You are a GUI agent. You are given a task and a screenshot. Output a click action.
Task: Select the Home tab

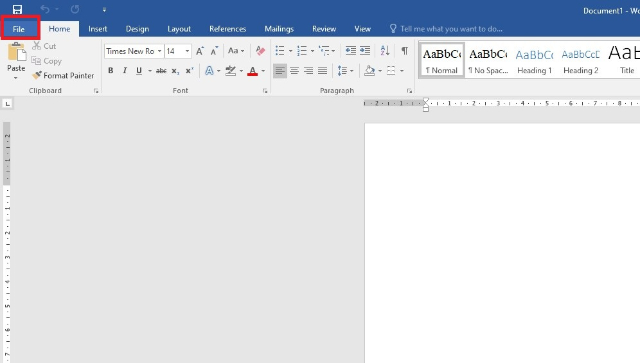60,29
